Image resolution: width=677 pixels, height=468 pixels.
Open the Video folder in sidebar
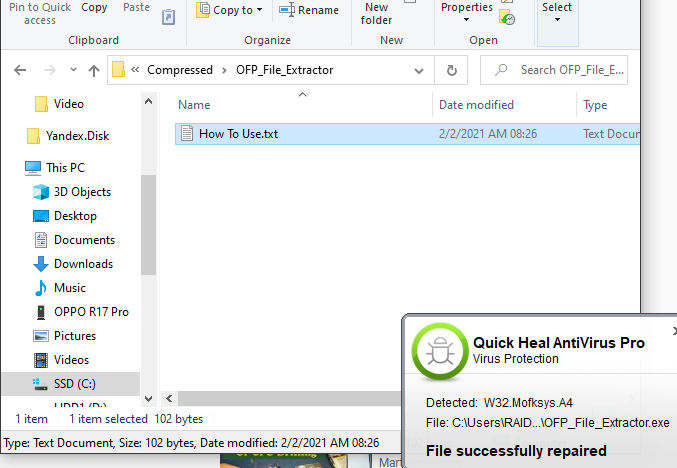coord(68,104)
